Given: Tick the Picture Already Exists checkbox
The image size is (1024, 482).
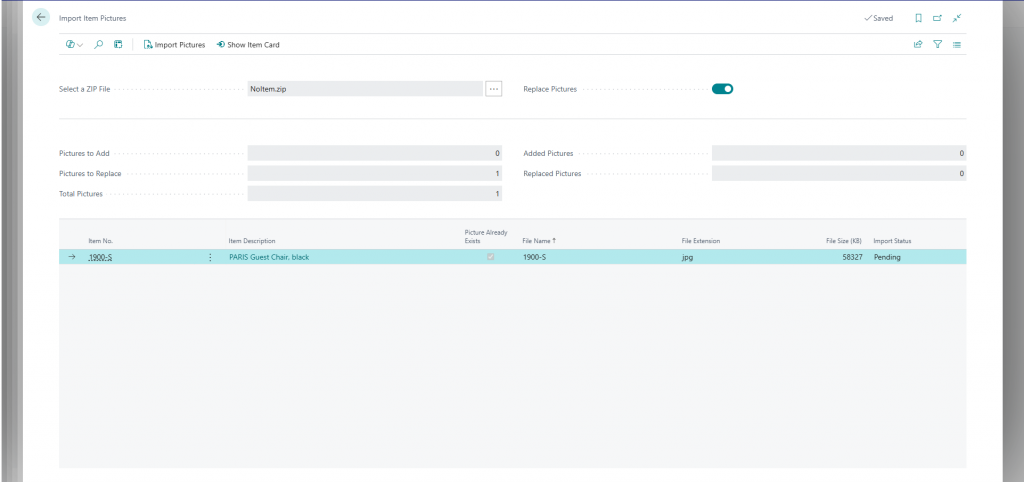Looking at the screenshot, I should point(490,257).
